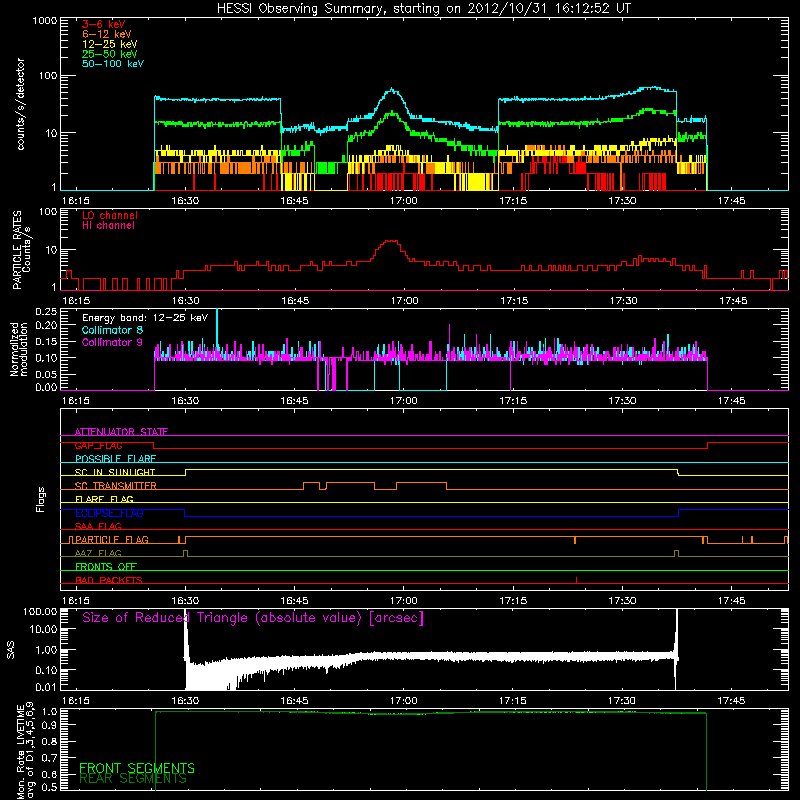Image resolution: width=800 pixels, height=800 pixels.
Task: Click the vertical Flags axis label
Action: point(40,500)
